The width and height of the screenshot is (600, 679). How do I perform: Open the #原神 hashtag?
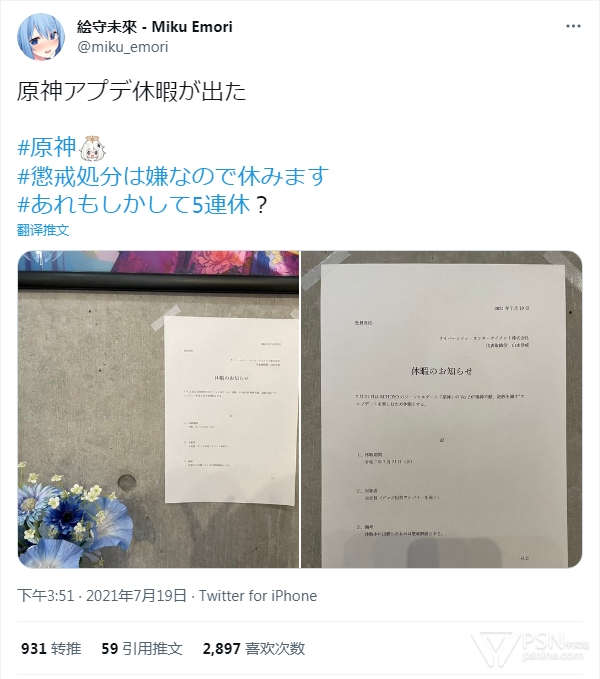(x=46, y=148)
